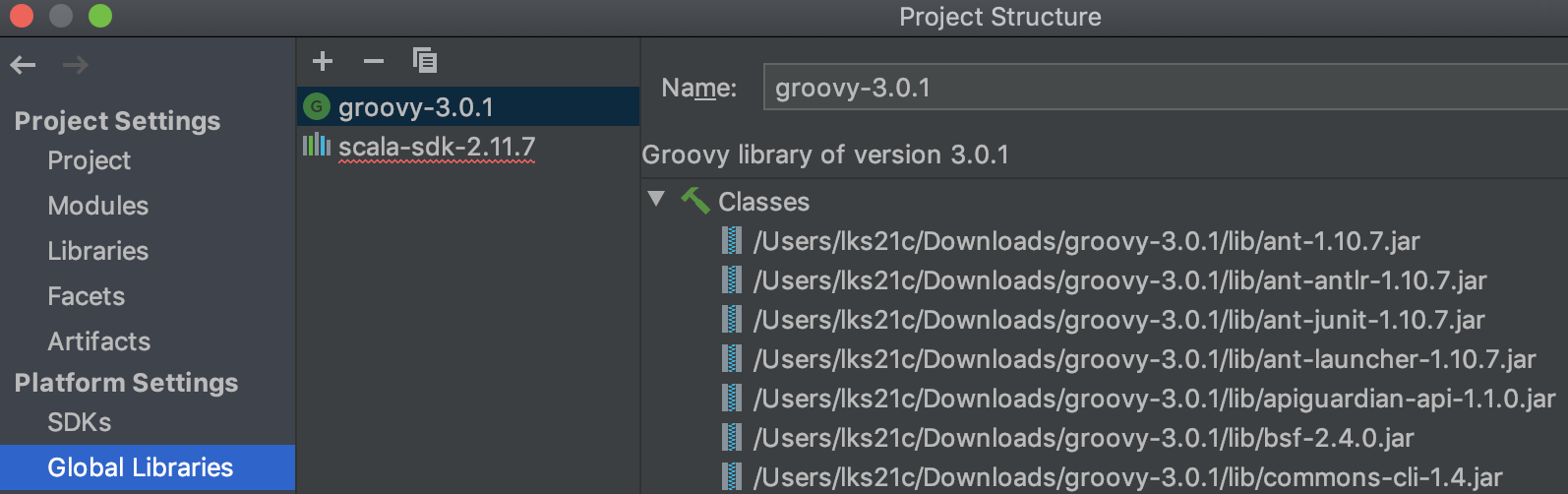Click jar icon beside ant-antlr-1.10.7.jar

[732, 279]
